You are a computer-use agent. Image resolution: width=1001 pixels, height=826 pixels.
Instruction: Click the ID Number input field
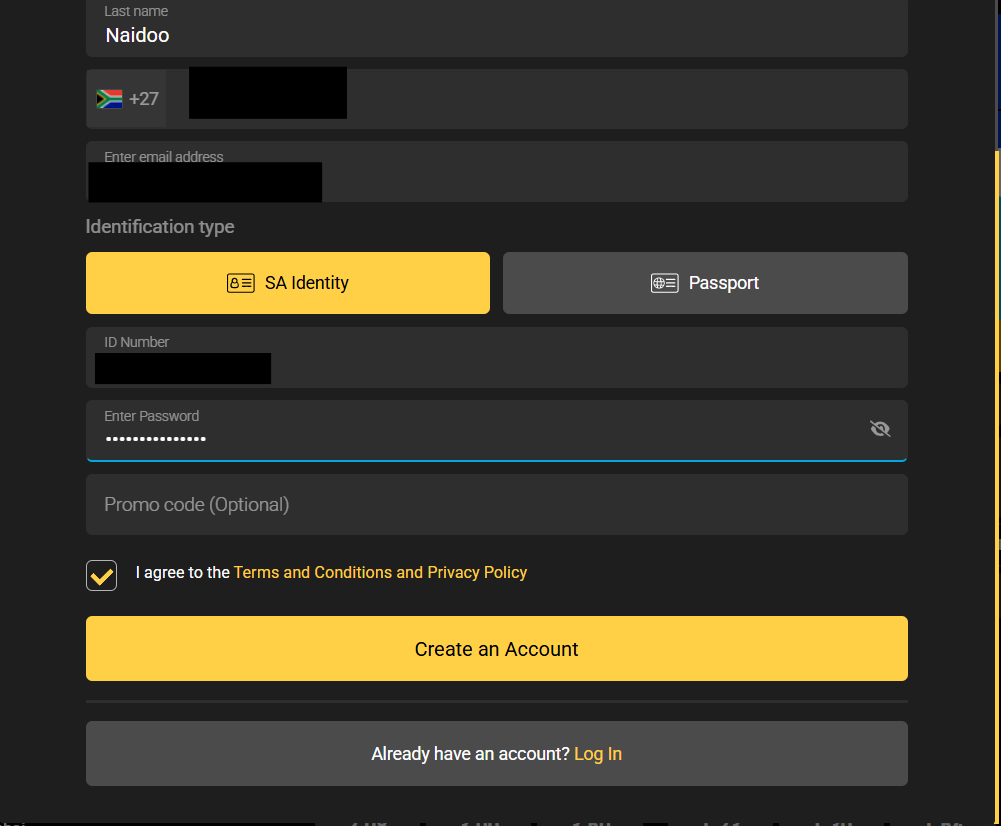(x=497, y=357)
